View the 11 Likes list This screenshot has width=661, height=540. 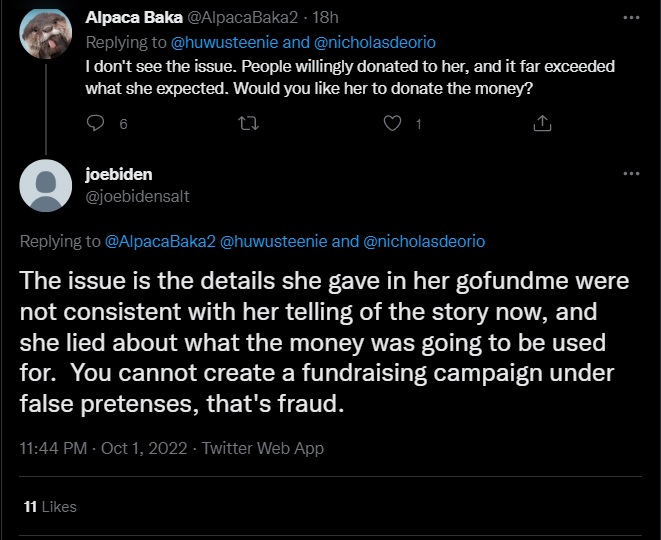[x=50, y=507]
